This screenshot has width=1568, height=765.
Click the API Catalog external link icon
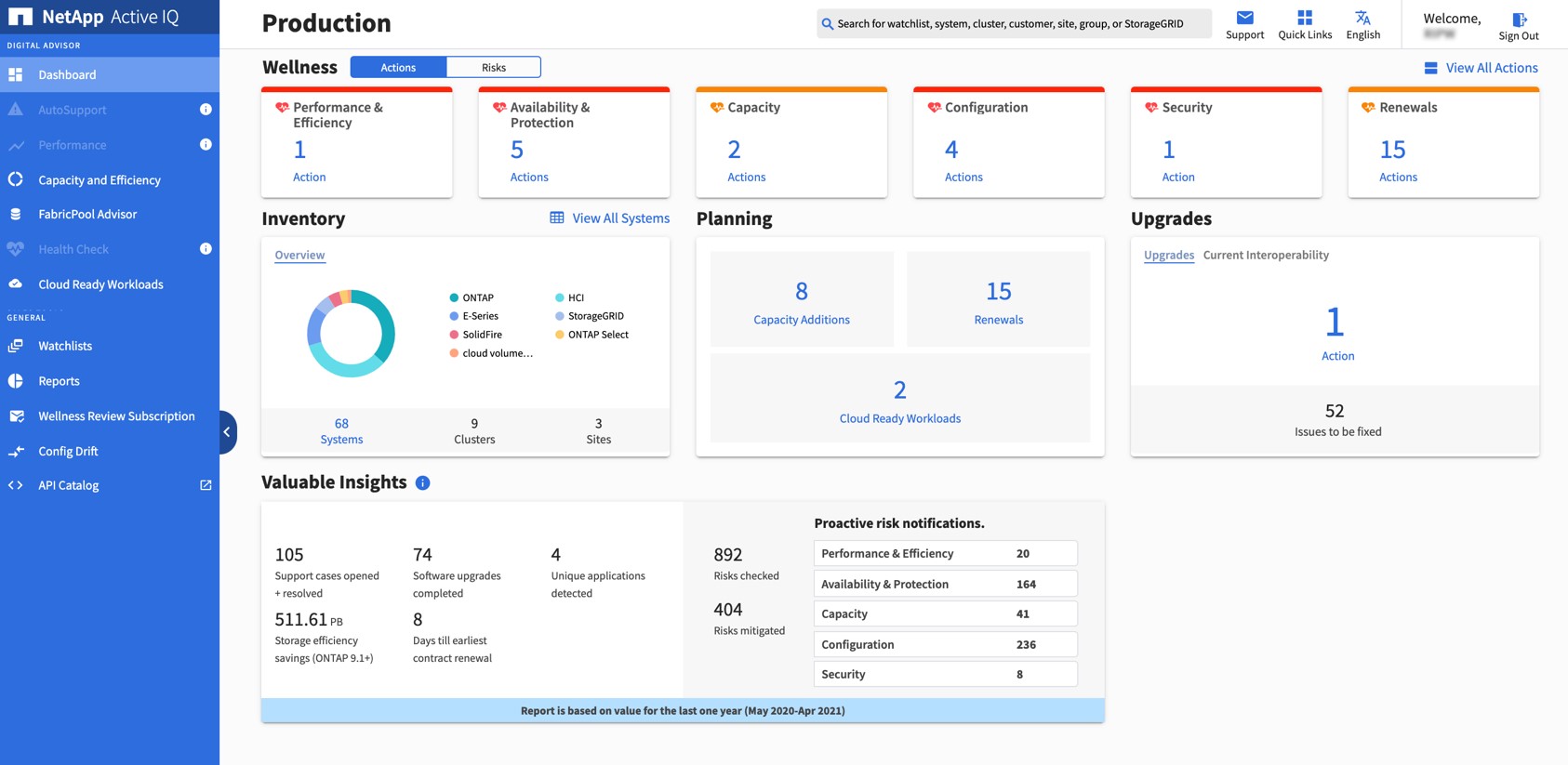coord(206,485)
